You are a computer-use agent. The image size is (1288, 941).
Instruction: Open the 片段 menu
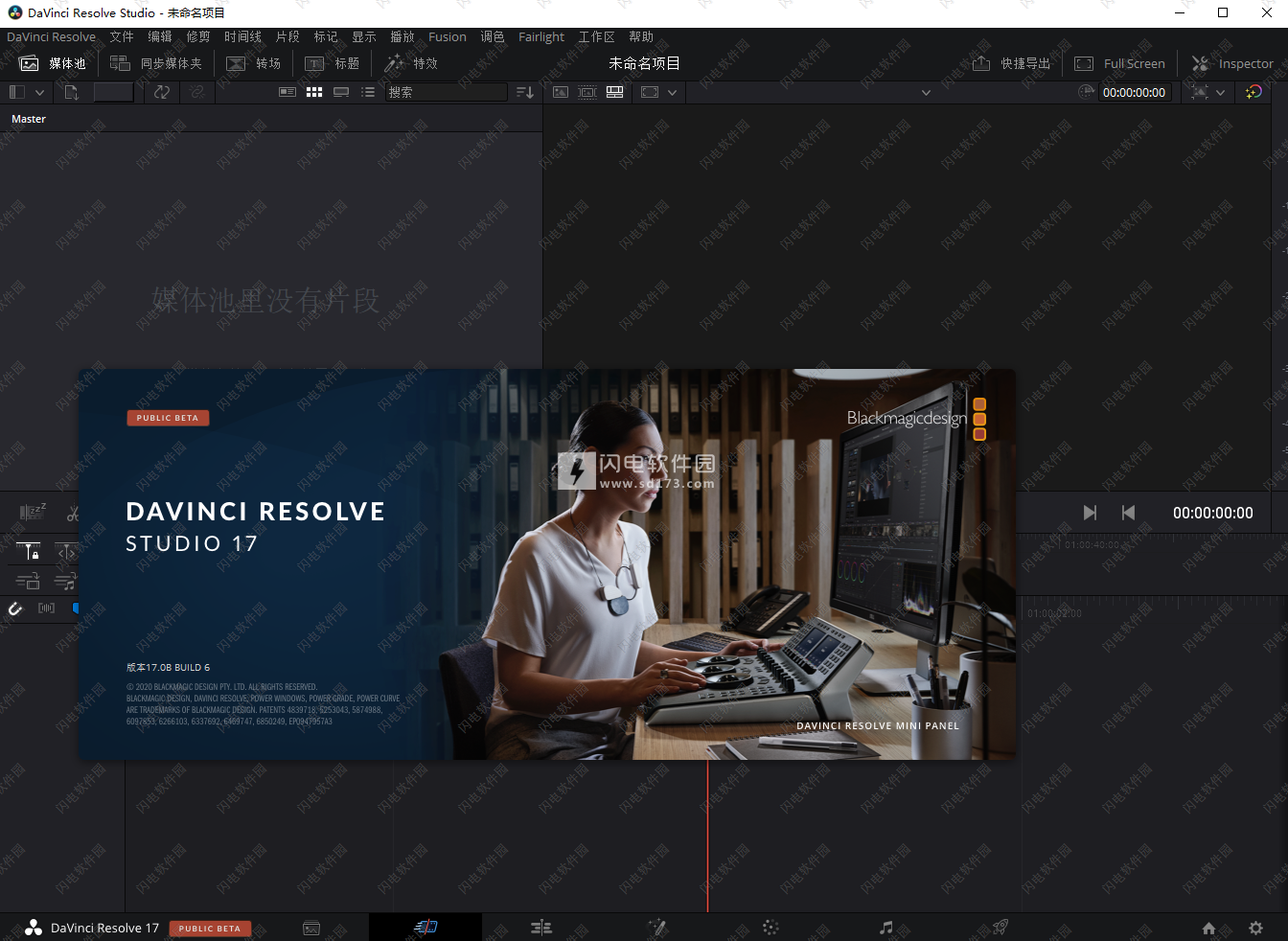tap(287, 37)
